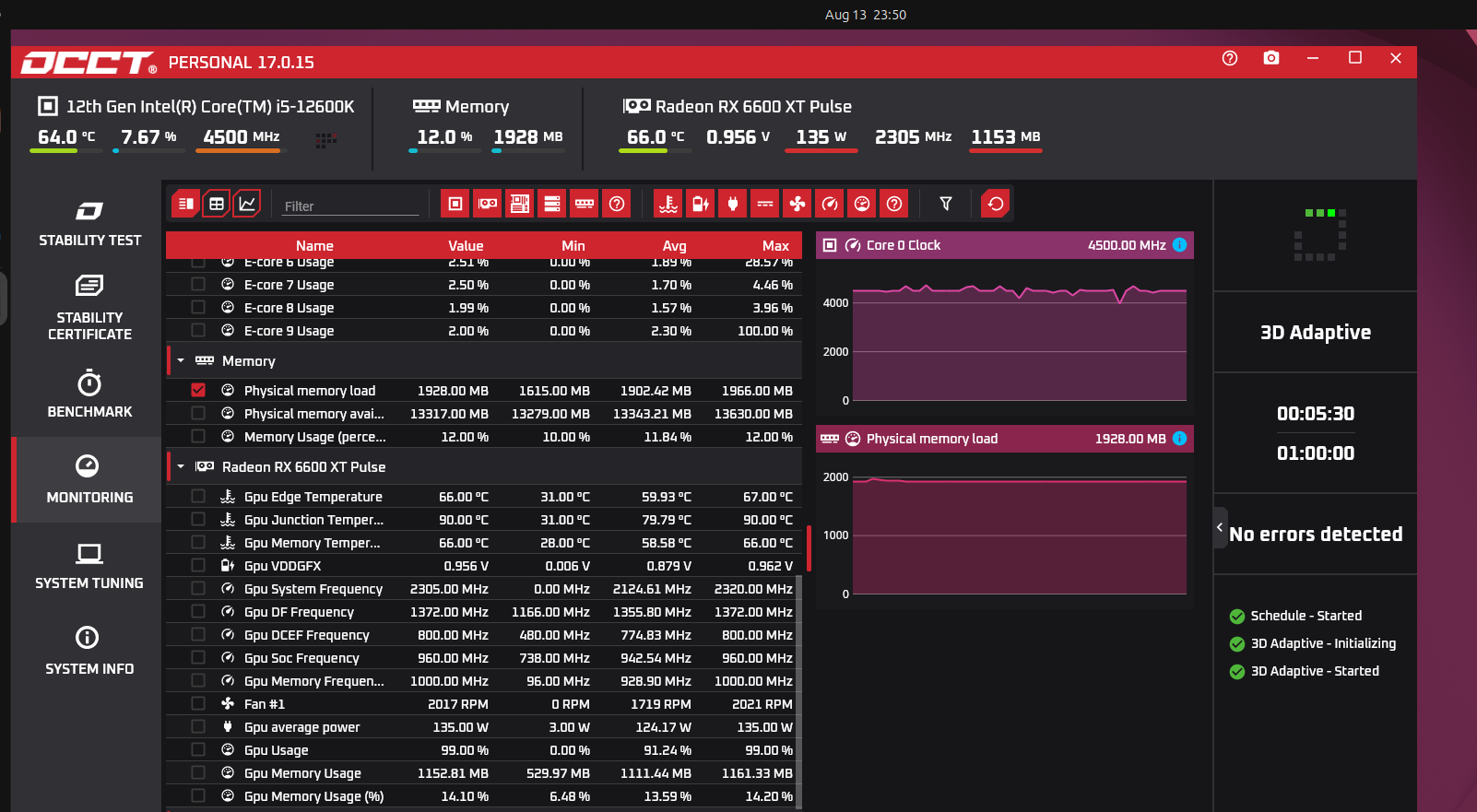Open the Stability Certificate section
1477x812 pixels.
[x=89, y=308]
